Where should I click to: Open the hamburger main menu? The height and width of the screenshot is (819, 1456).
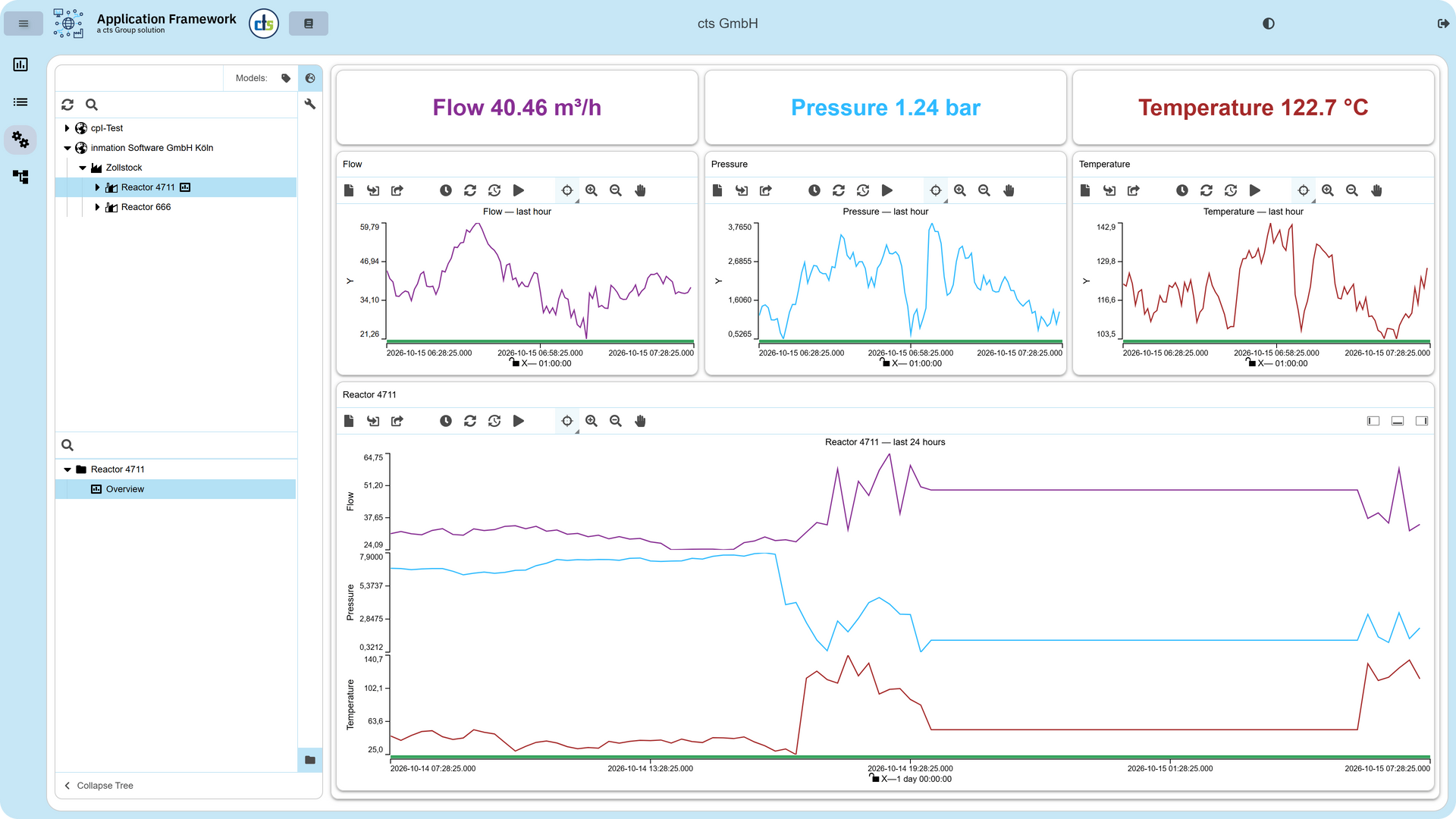pyautogui.click(x=24, y=24)
